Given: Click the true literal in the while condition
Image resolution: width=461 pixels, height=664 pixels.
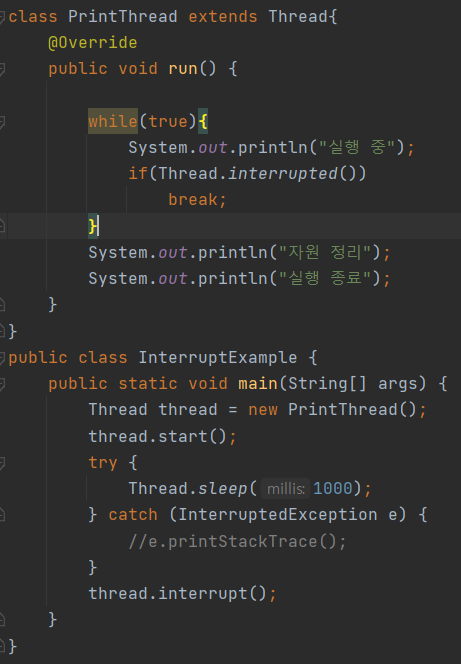Looking at the screenshot, I should tap(168, 122).
